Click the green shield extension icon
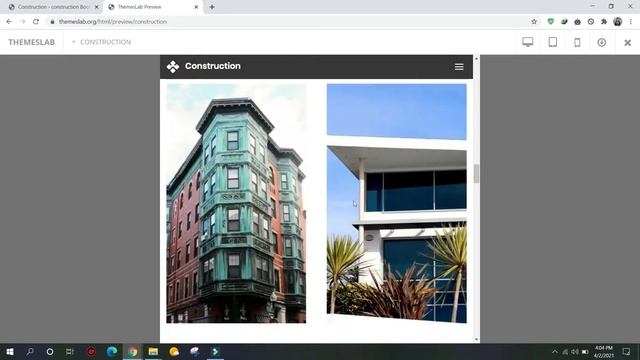This screenshot has height=360, width=640. [551, 22]
